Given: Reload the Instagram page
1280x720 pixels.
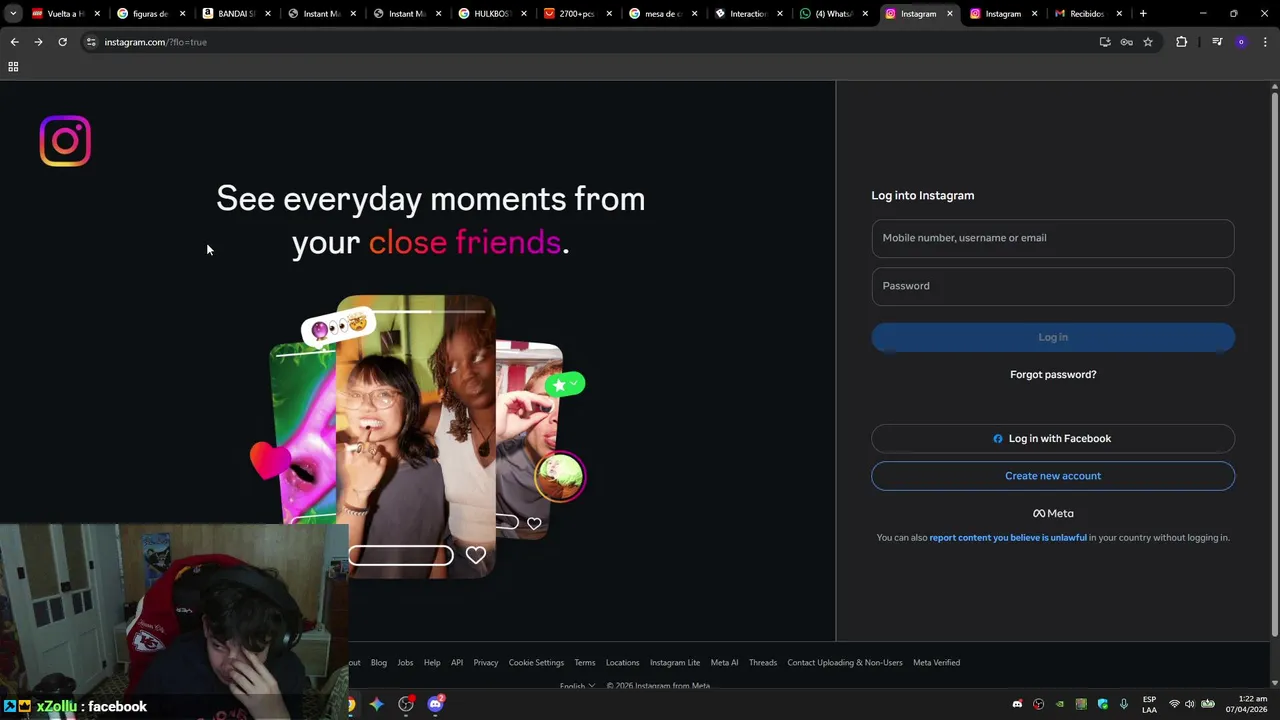Looking at the screenshot, I should 62,42.
